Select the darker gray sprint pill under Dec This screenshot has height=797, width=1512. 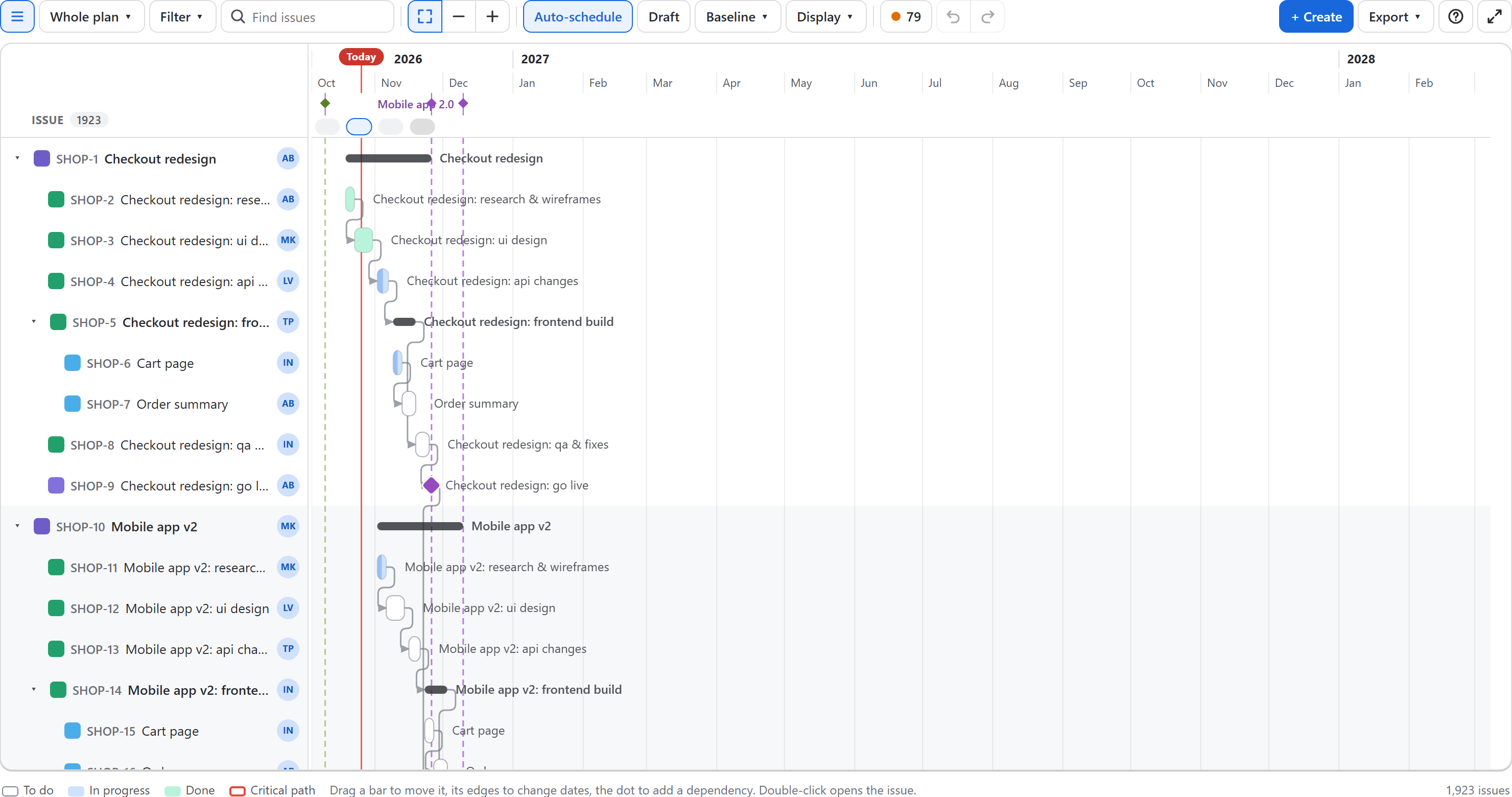pyautogui.click(x=422, y=126)
